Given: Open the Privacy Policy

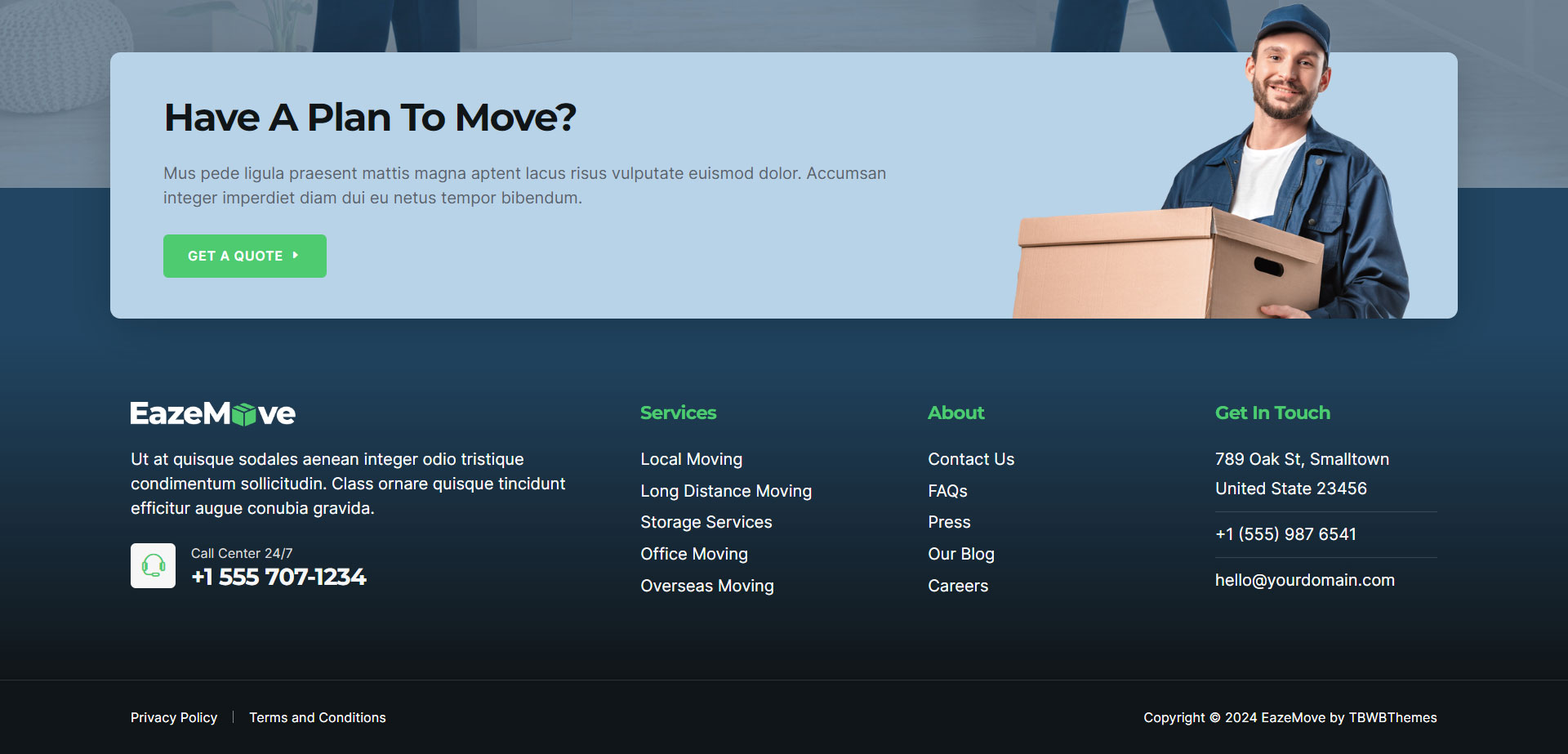Looking at the screenshot, I should click(x=174, y=717).
